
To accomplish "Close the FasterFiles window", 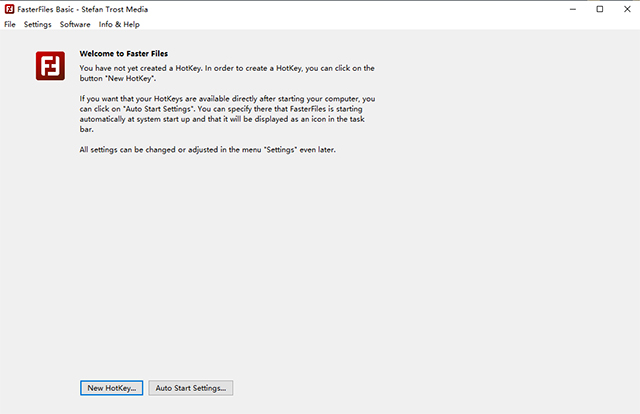I will 626,9.
